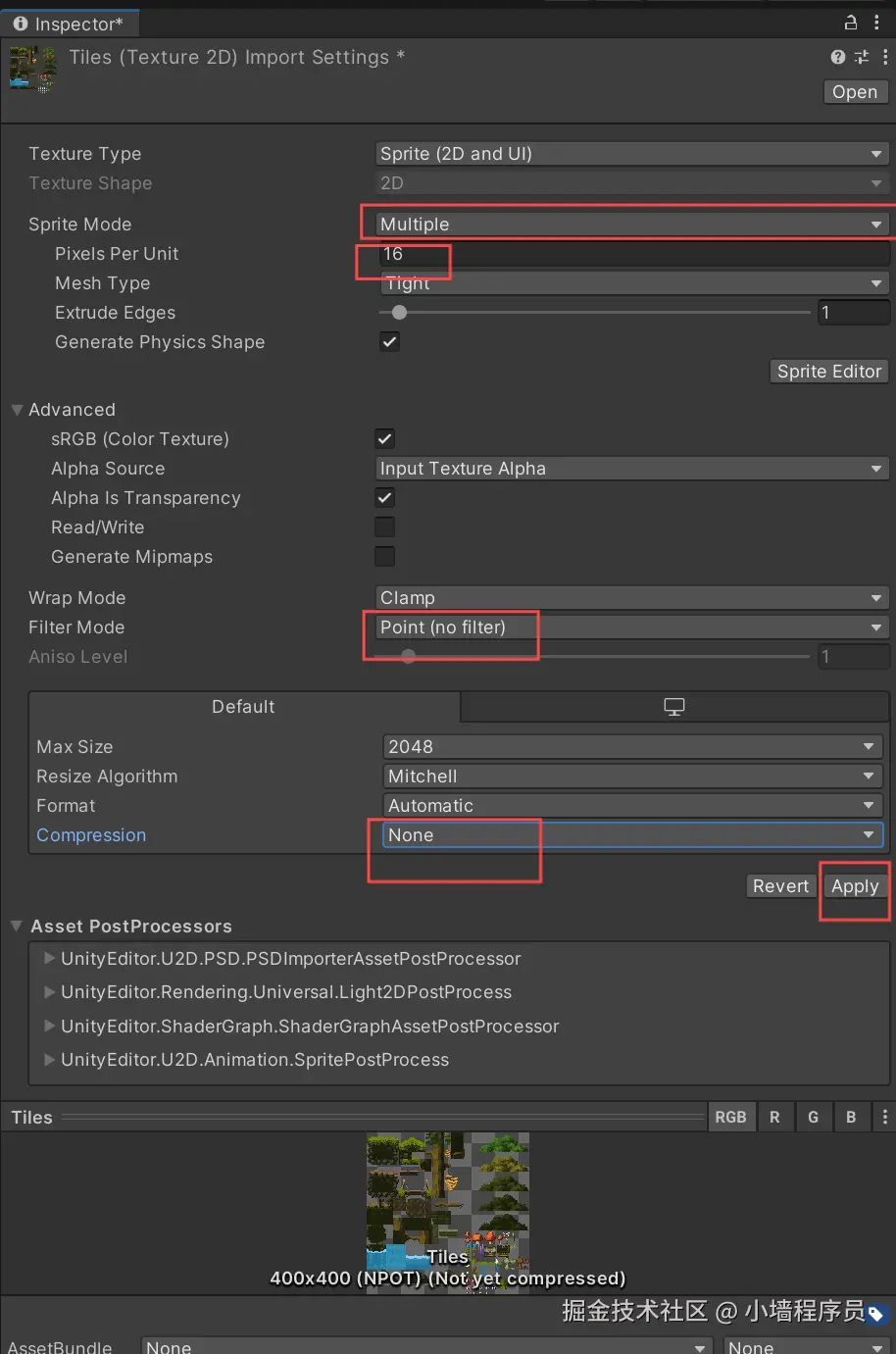Click the Open button
896x1354 pixels.
[855, 92]
